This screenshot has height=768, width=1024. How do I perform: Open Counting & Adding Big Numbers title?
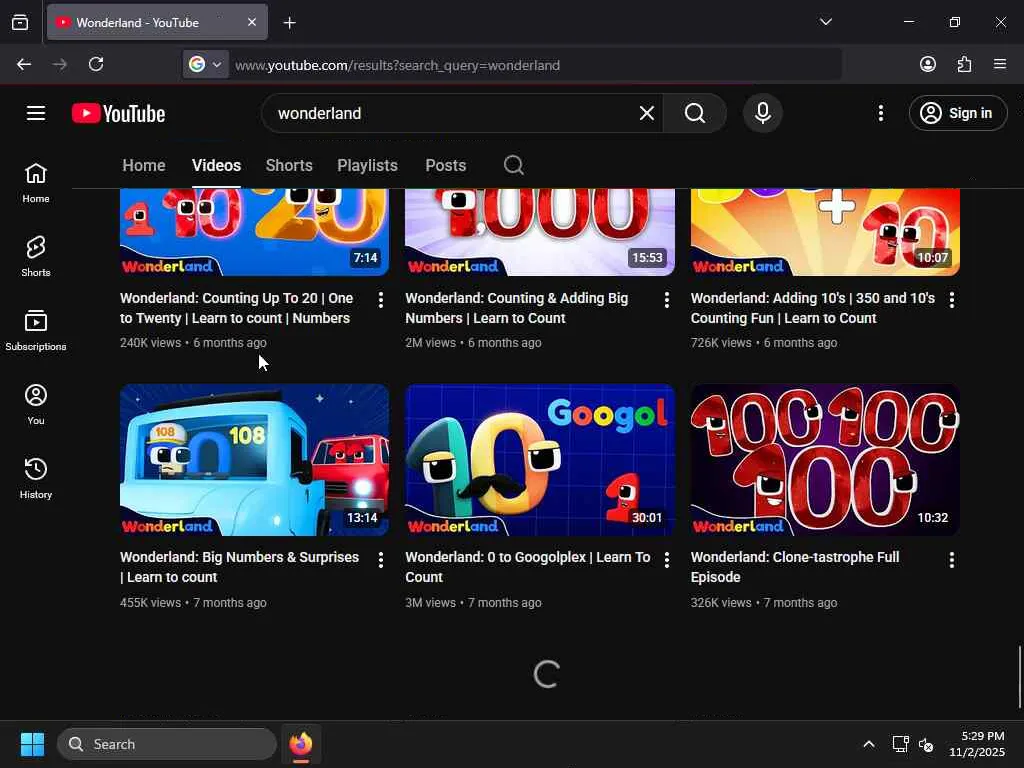(517, 308)
